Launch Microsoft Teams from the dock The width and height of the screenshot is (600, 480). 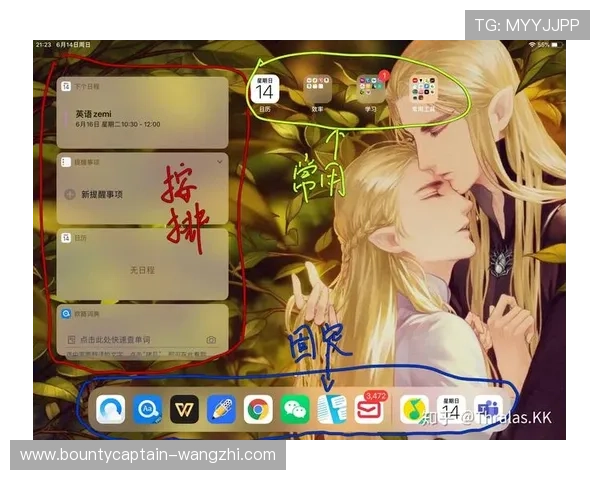pos(488,410)
